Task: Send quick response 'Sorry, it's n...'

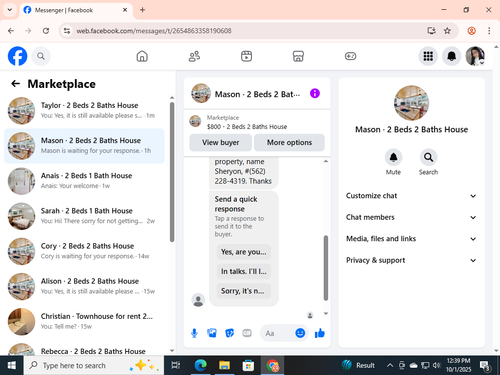Action: 244,291
